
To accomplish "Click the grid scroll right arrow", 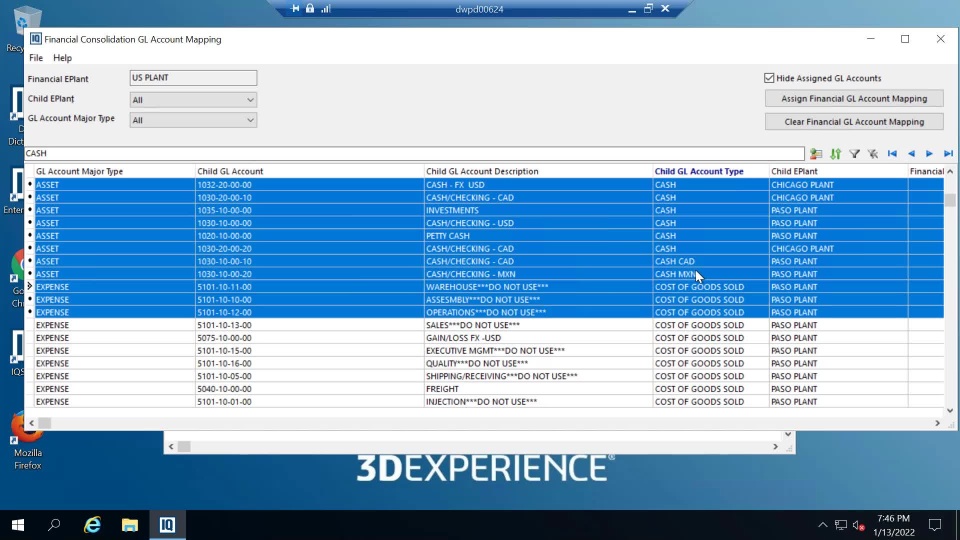I will coord(937,423).
